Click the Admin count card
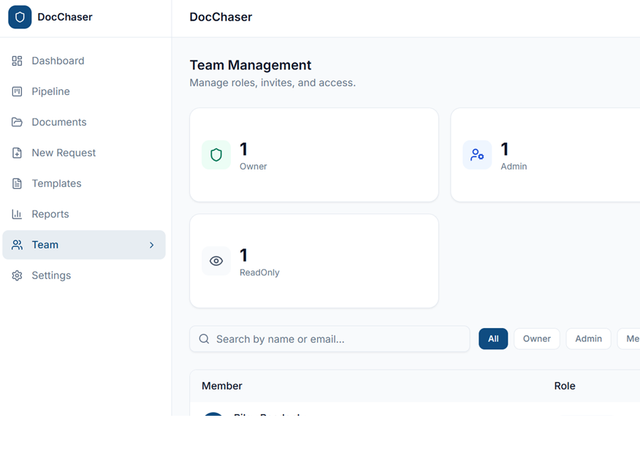Image resolution: width=640 pixels, height=456 pixels. coord(545,155)
